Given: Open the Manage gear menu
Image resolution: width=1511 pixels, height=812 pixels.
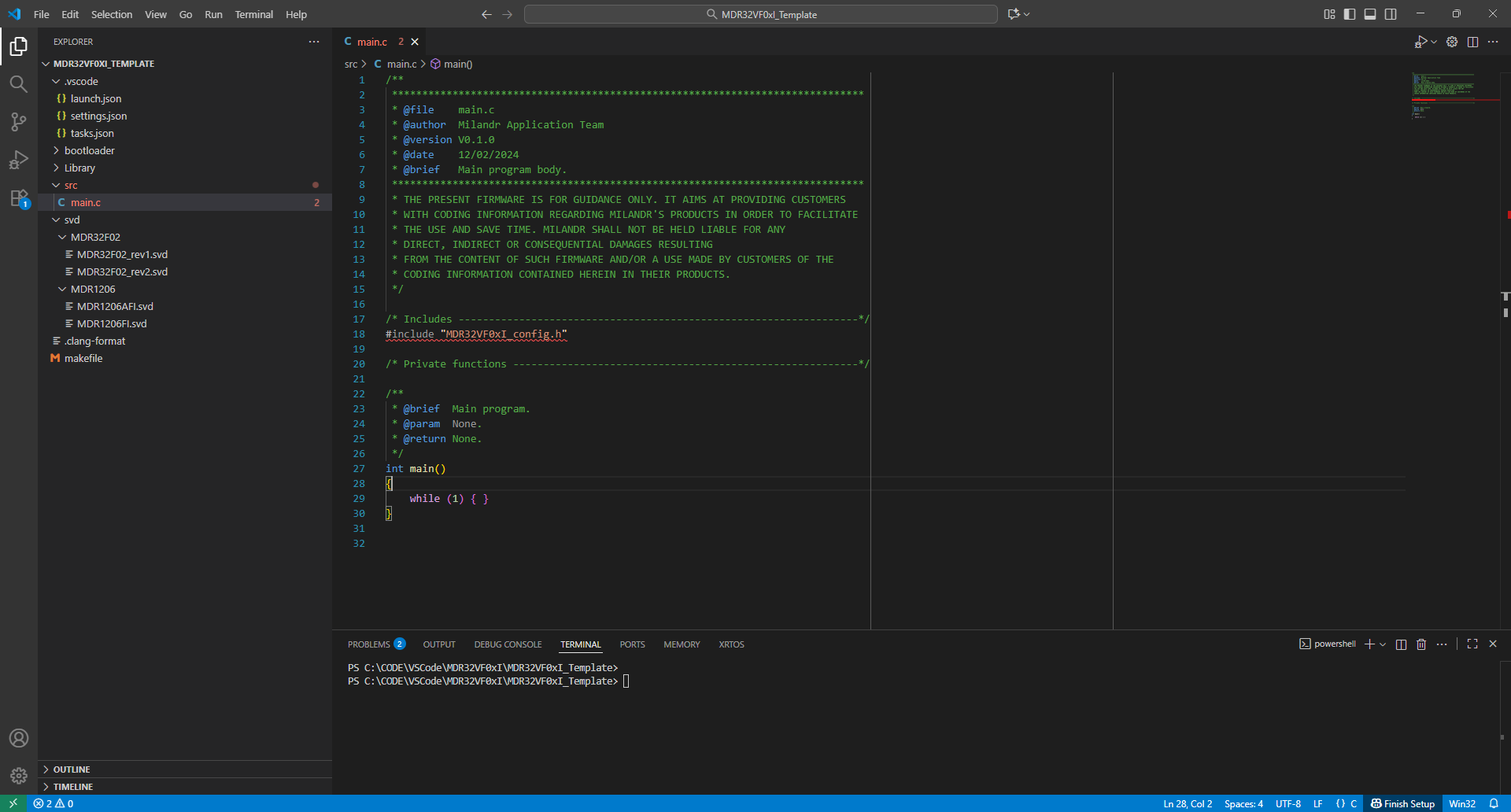Looking at the screenshot, I should 18,776.
